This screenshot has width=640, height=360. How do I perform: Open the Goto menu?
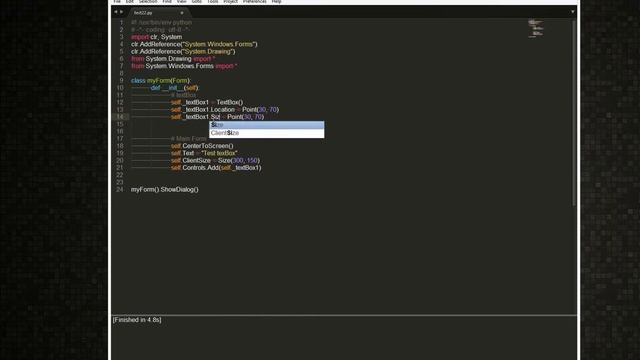[197, 2]
